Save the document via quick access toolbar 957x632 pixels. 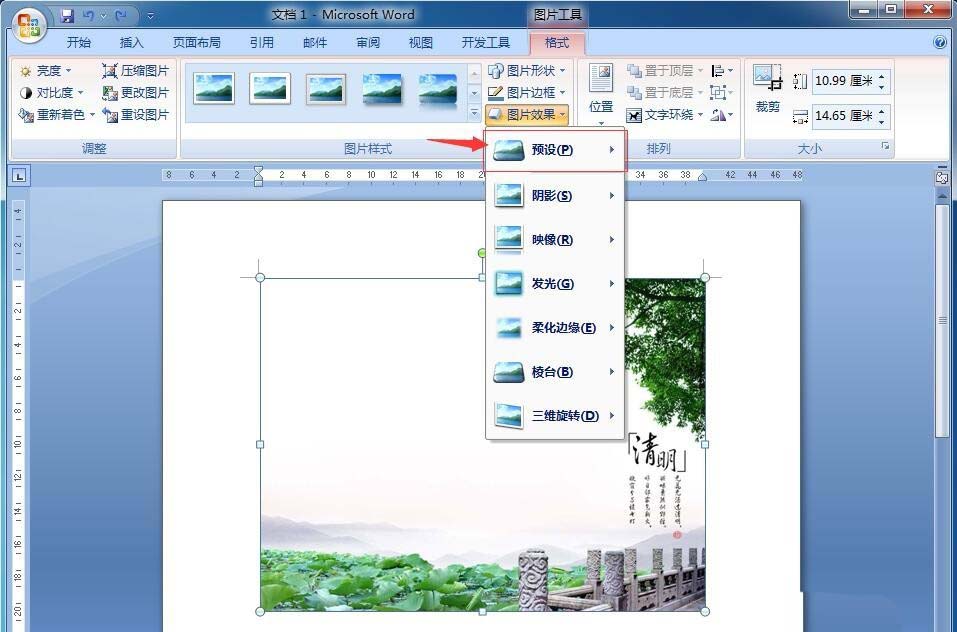67,15
